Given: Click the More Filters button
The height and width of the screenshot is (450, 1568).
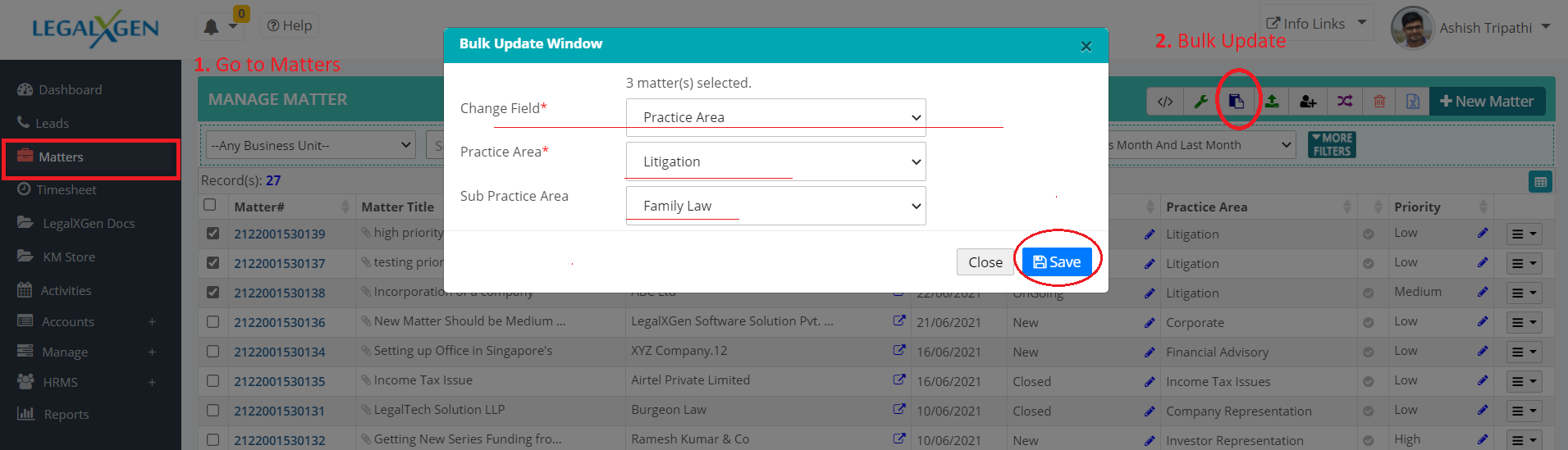Looking at the screenshot, I should (1331, 145).
